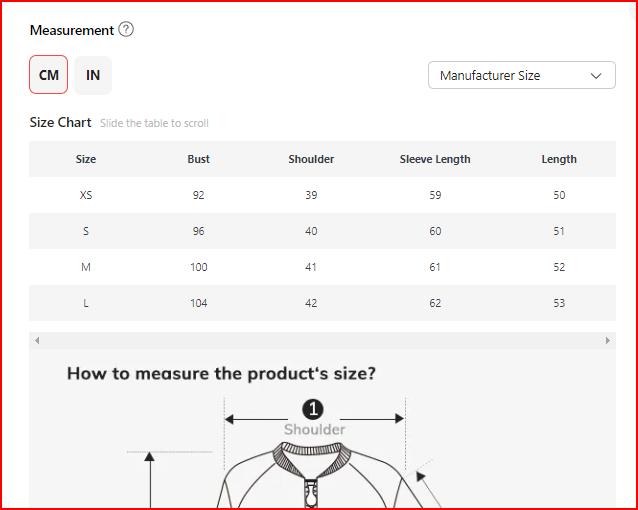This screenshot has width=638, height=510.
Task: Switch measurement units to IN
Action: [93, 75]
